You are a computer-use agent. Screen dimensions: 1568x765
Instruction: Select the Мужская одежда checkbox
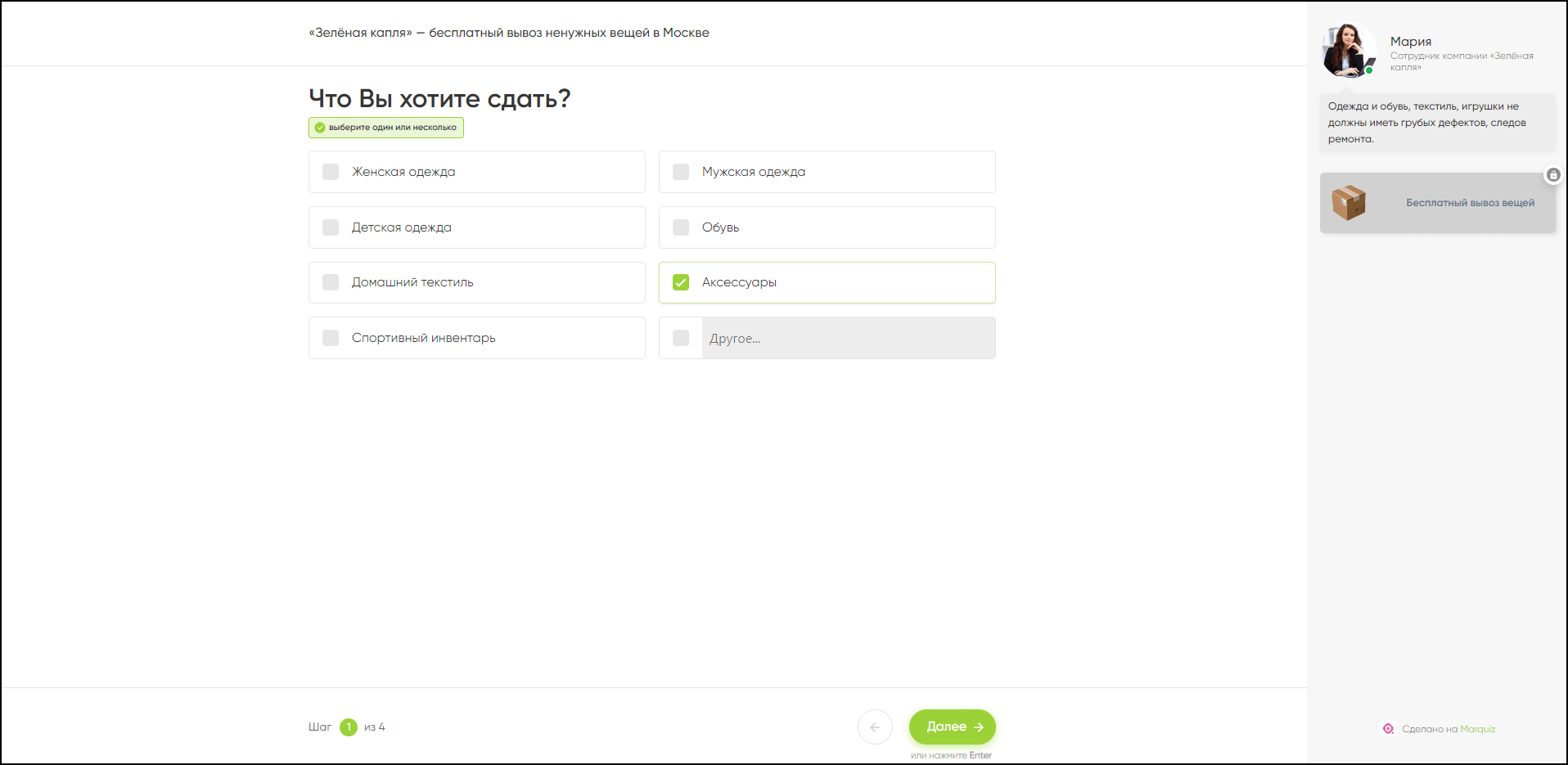(681, 172)
